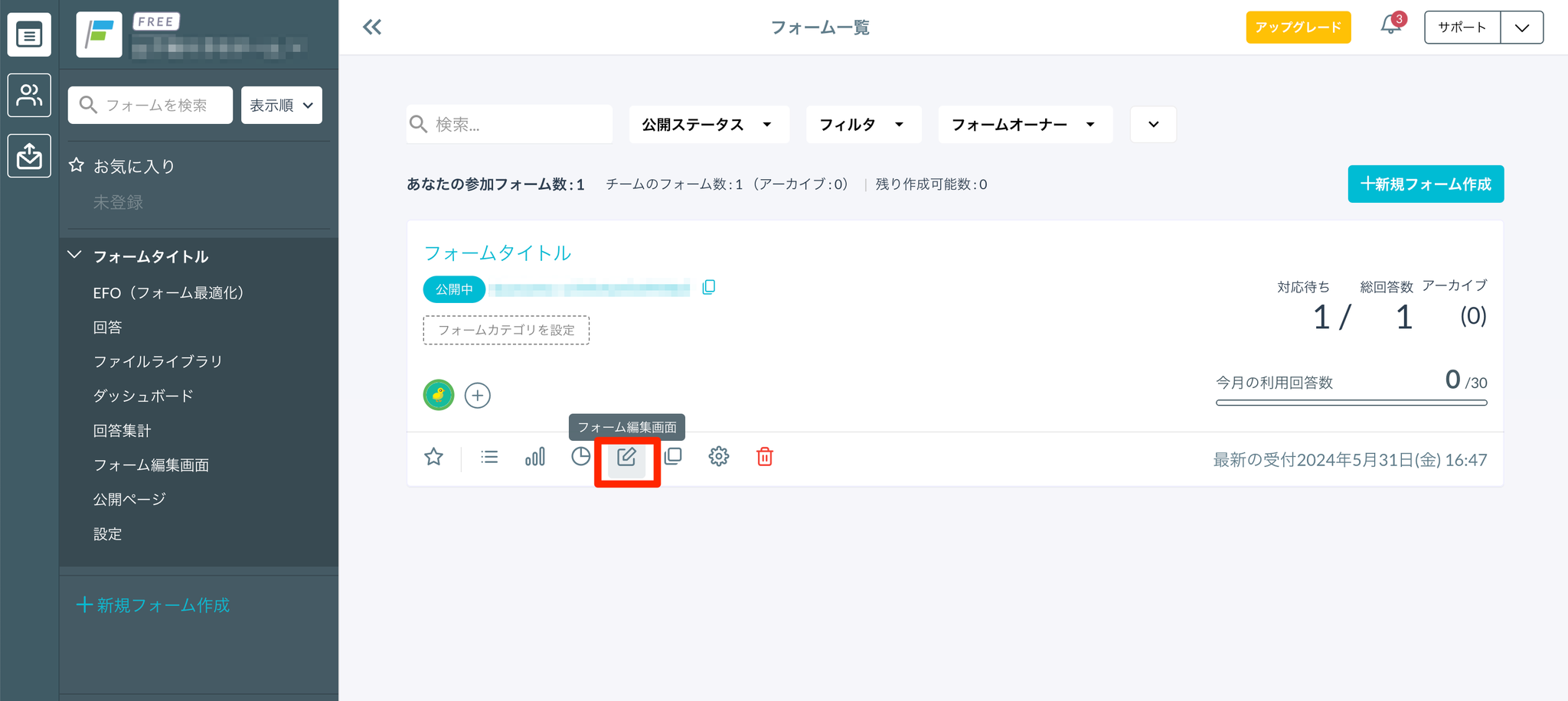Image resolution: width=1568 pixels, height=701 pixels.
Task: Collapse the sidebar with double chevron
Action: click(x=372, y=28)
